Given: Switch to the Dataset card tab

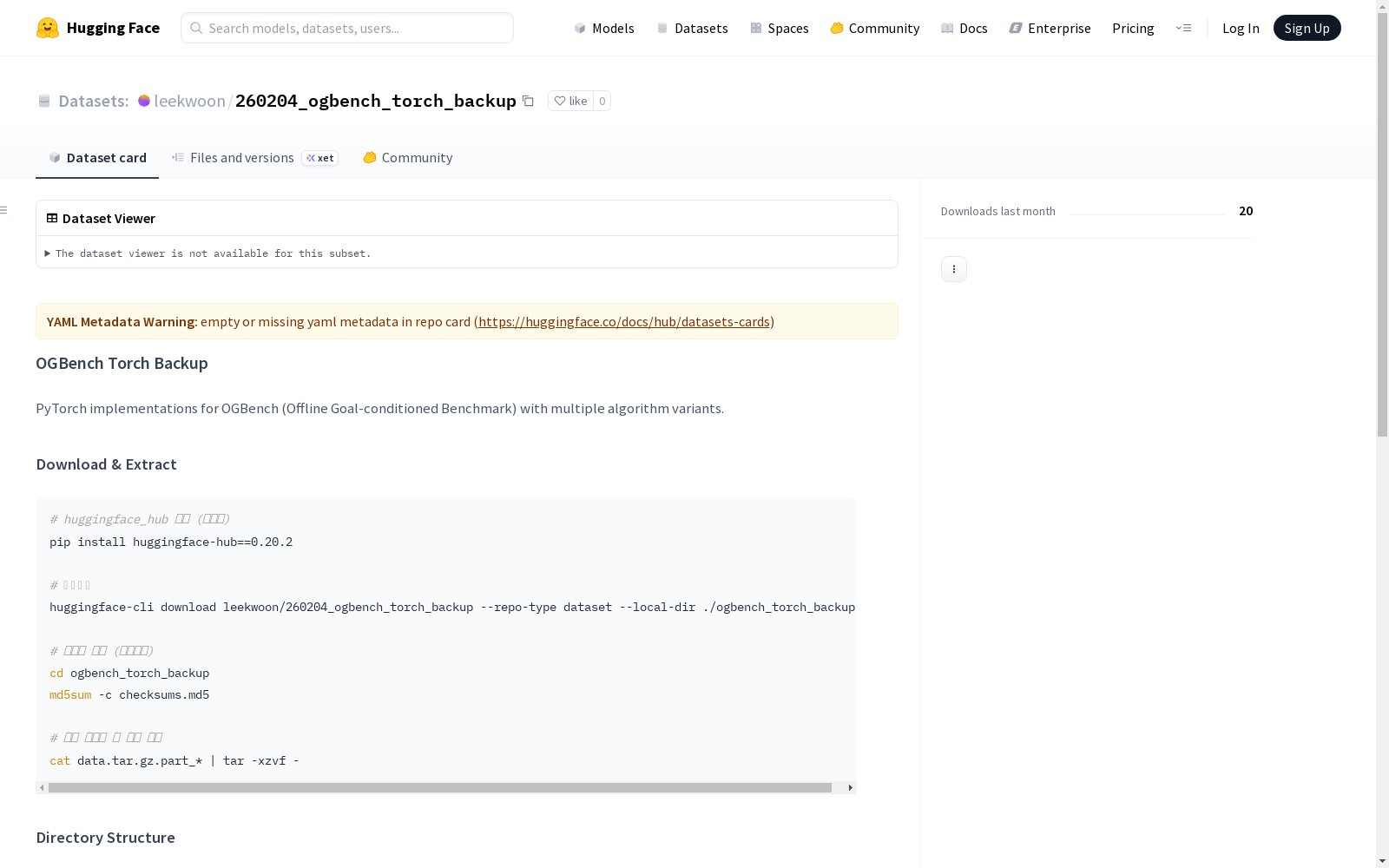Looking at the screenshot, I should pyautogui.click(x=97, y=157).
